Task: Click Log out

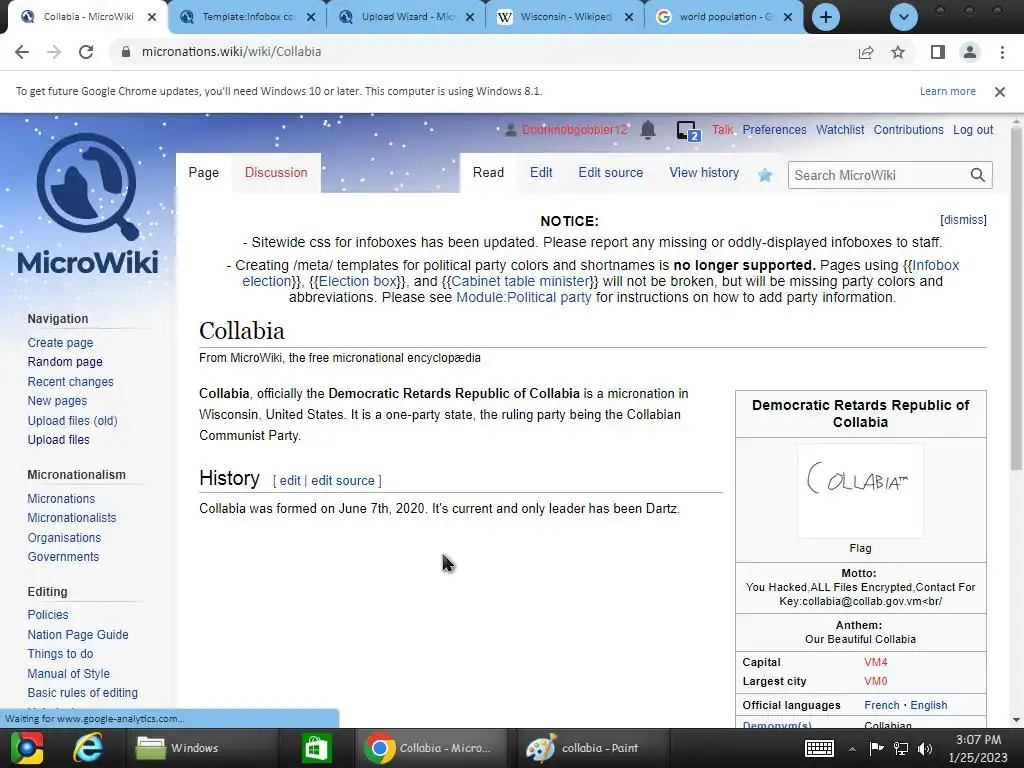Action: click(x=973, y=130)
